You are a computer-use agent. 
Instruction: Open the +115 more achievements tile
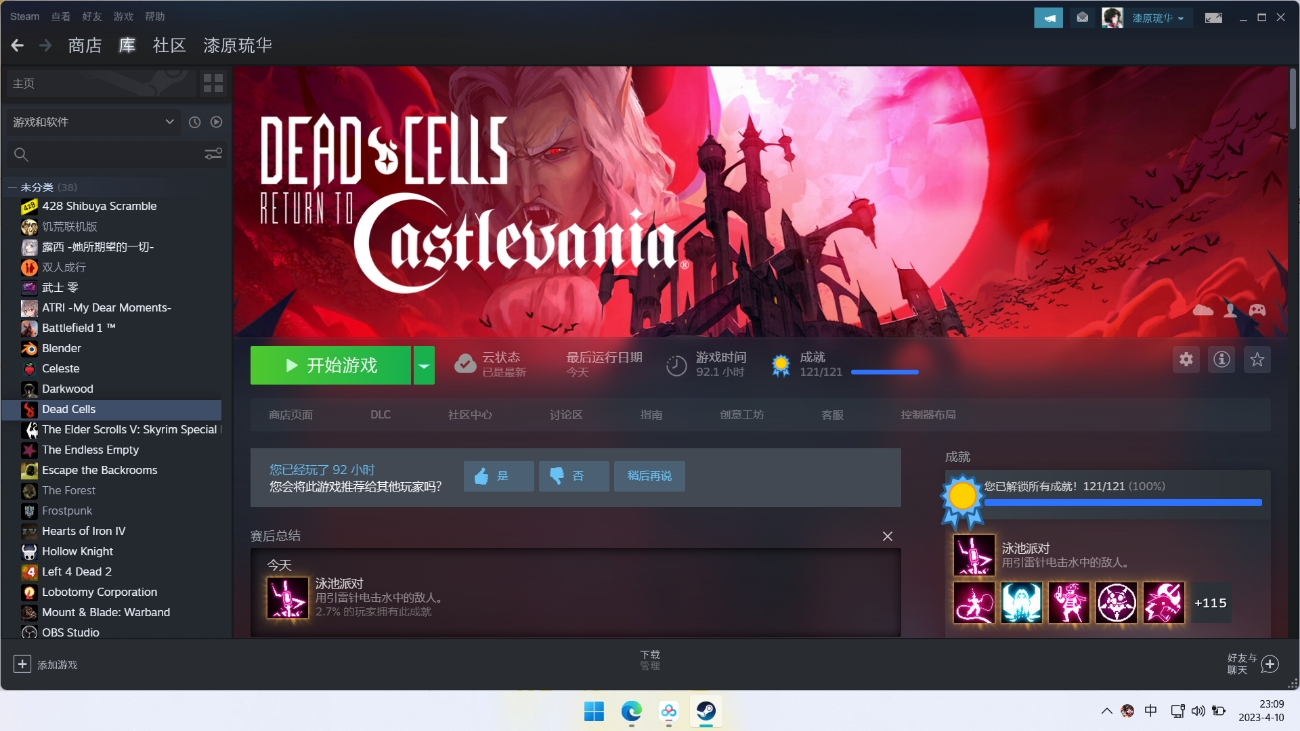pyautogui.click(x=1211, y=603)
